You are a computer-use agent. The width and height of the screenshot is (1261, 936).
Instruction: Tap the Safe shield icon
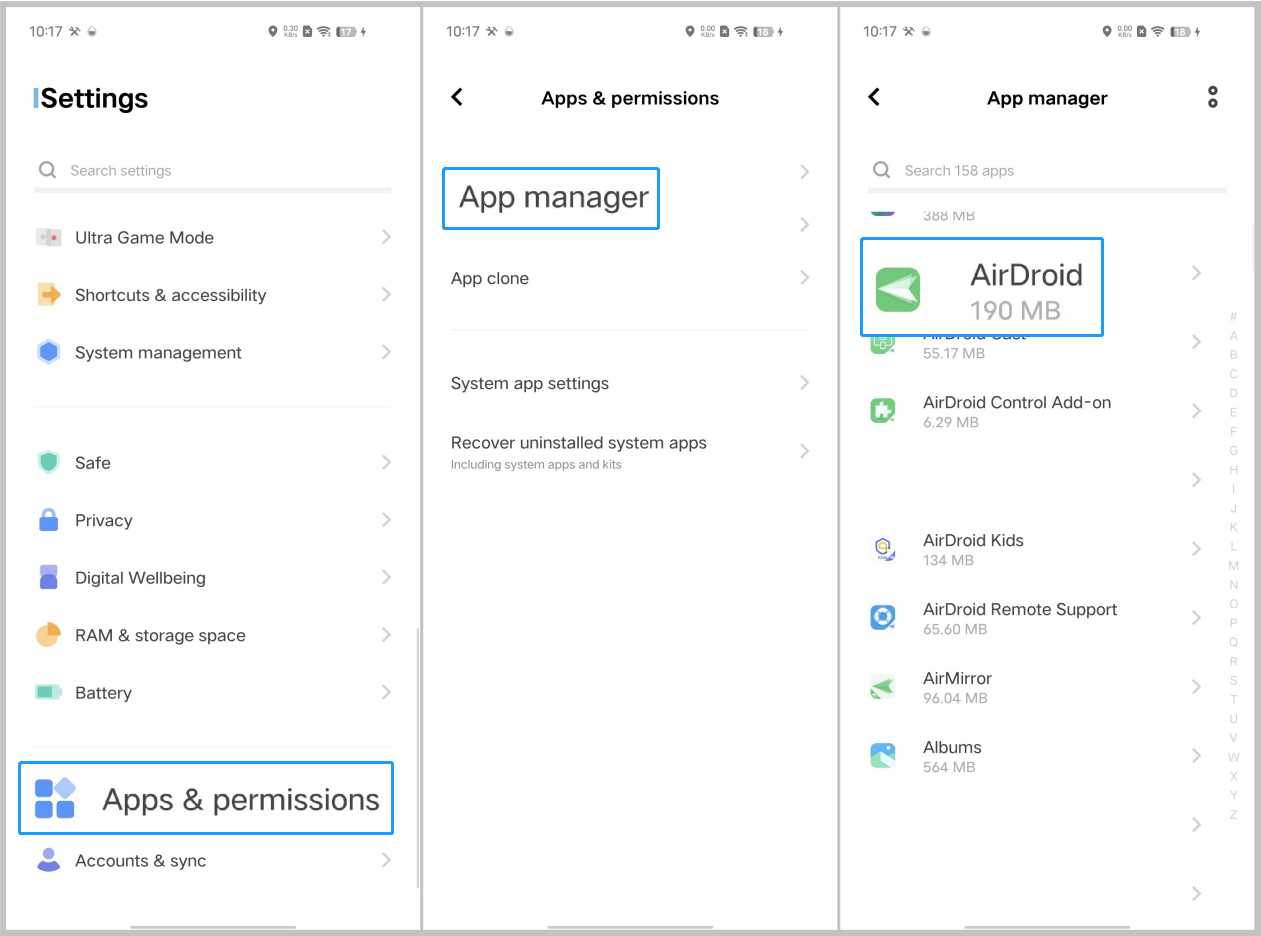48,462
